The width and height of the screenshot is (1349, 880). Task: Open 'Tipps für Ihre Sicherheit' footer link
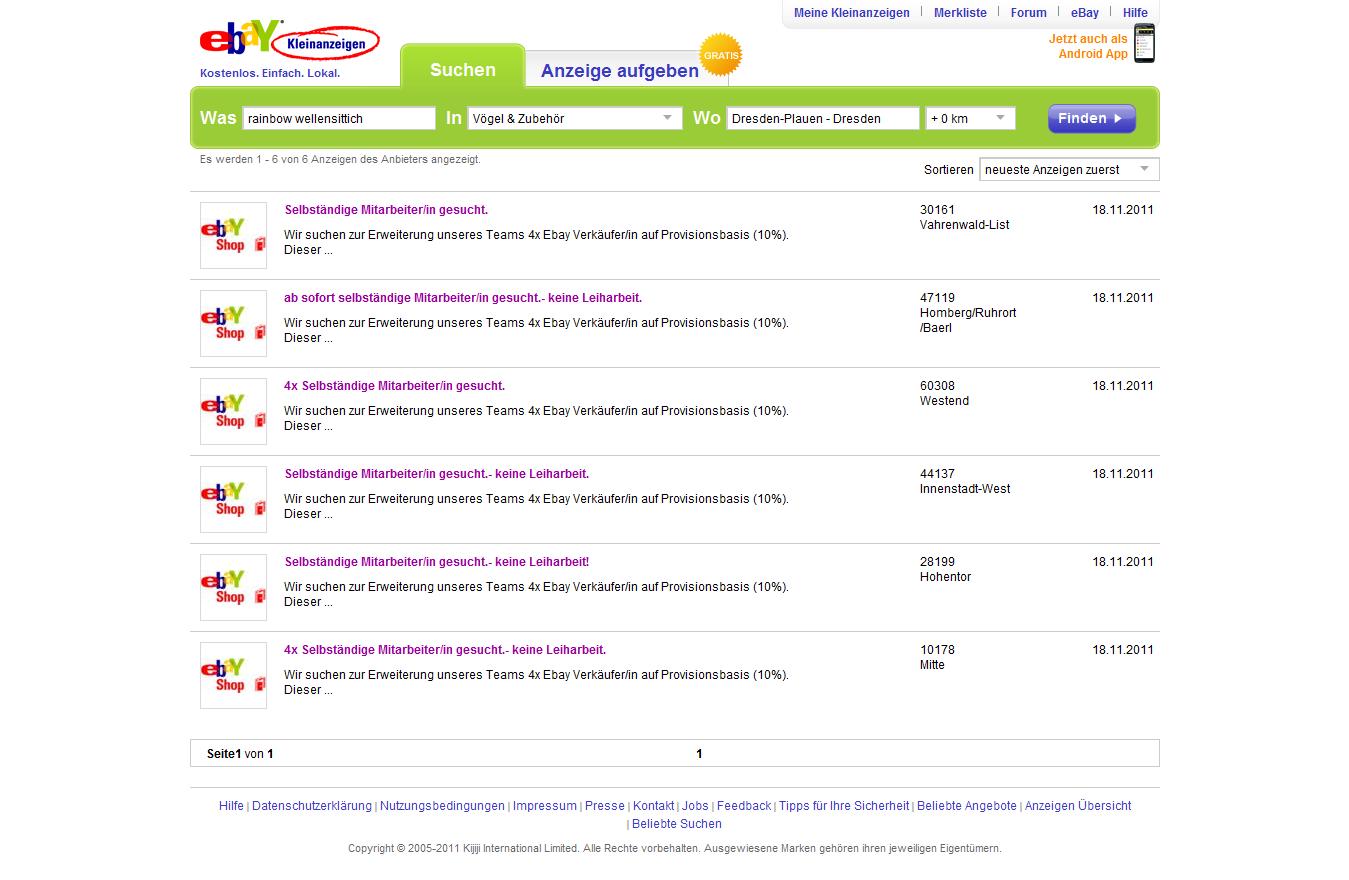pos(844,806)
